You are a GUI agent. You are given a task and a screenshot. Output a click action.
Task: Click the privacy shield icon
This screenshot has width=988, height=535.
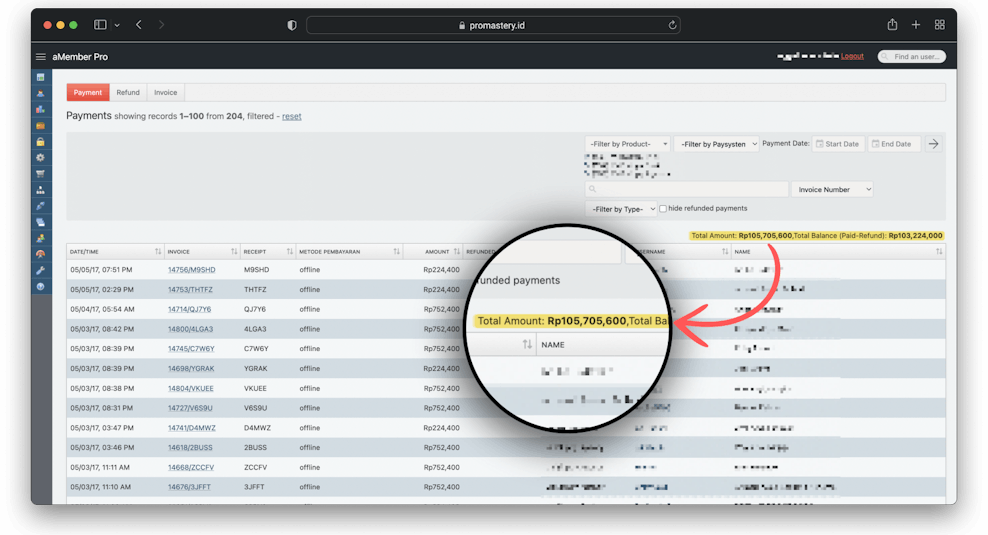point(292,25)
